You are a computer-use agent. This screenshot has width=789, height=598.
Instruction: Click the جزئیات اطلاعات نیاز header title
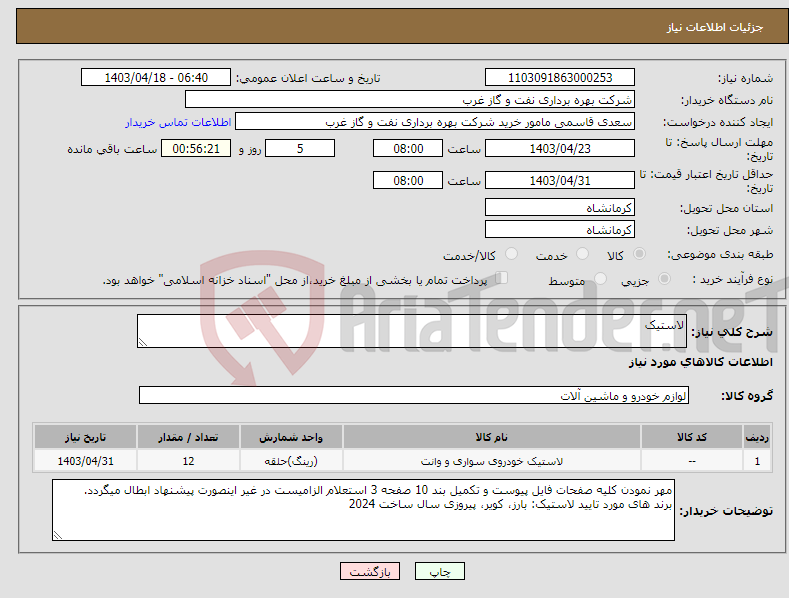pos(715,27)
